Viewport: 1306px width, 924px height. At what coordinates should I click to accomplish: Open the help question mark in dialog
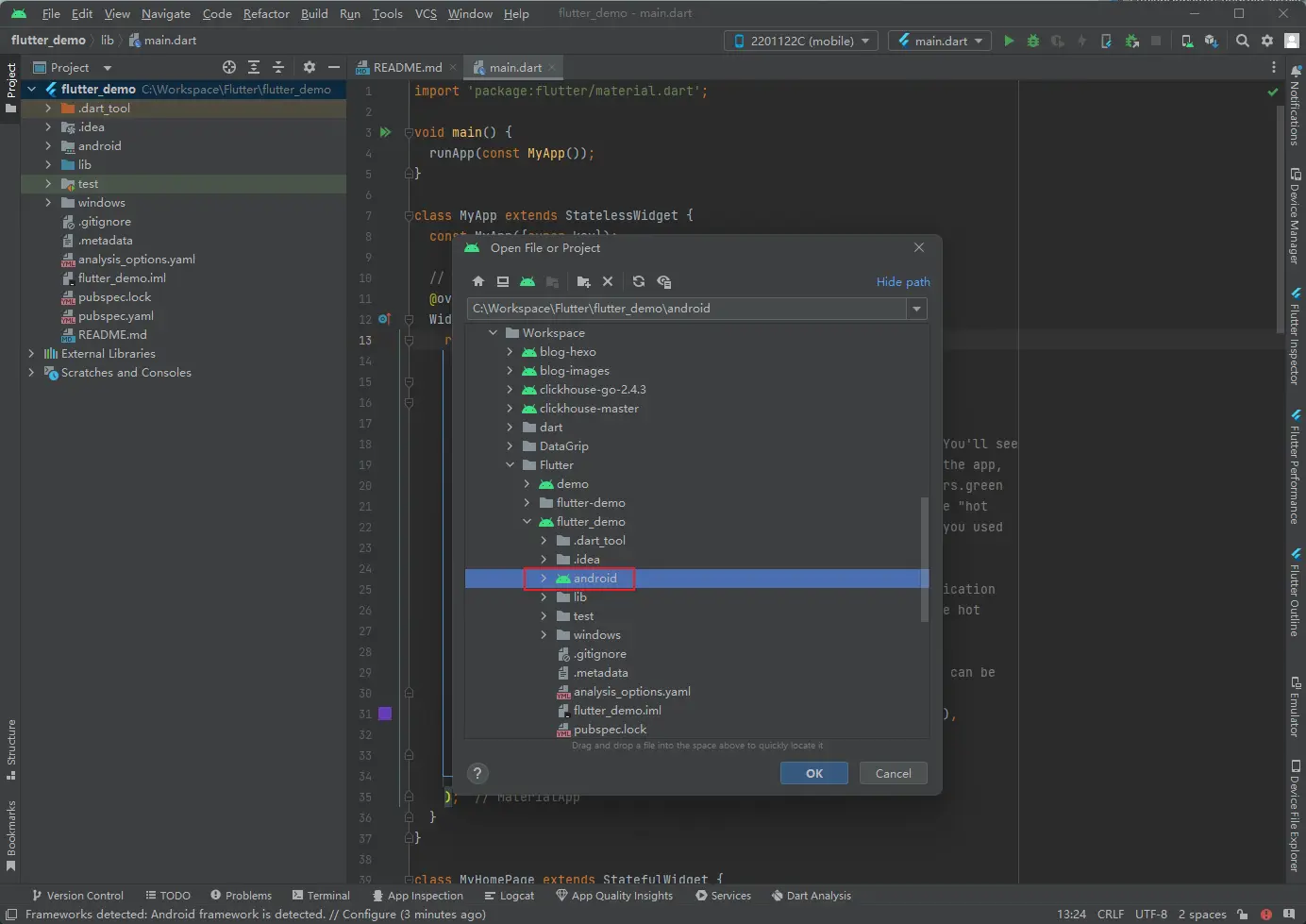pos(477,773)
